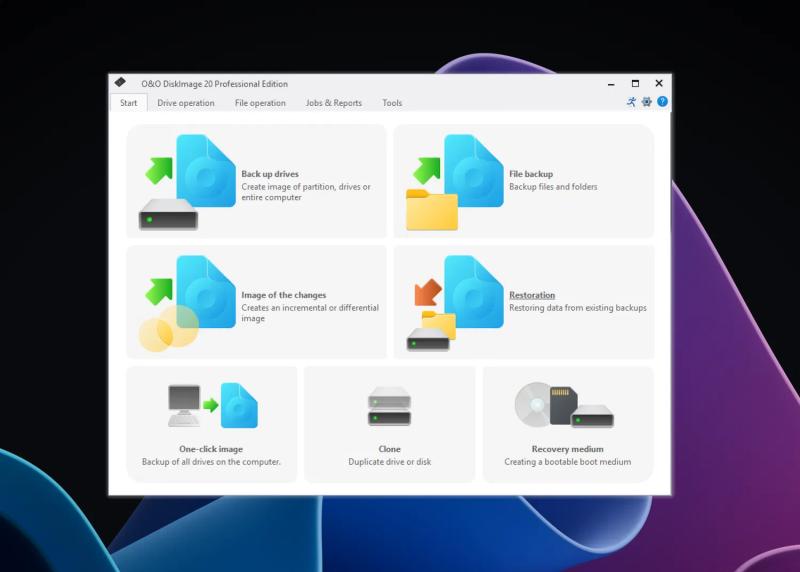800x572 pixels.
Task: Select the Recovery medium title
Action: tap(567, 449)
